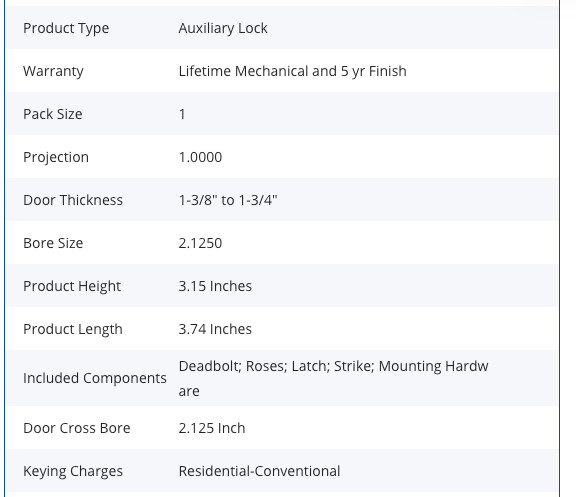The height and width of the screenshot is (497, 576).
Task: Select the 2.125 Inch value
Action: pyautogui.click(x=212, y=428)
